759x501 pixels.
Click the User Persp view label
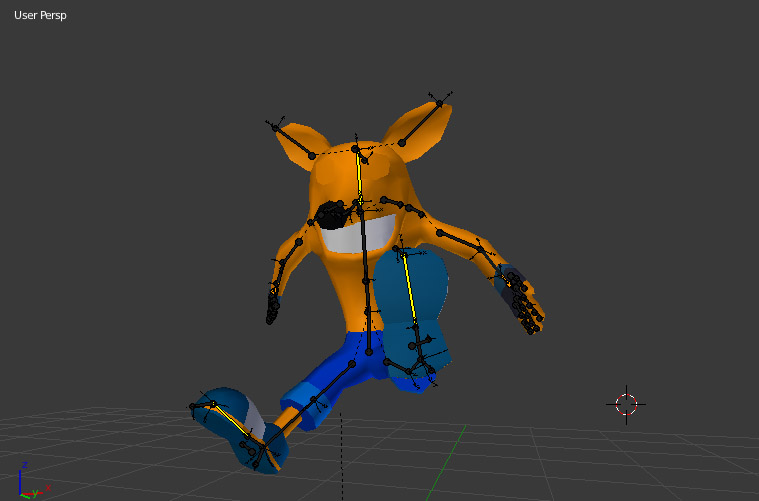[40, 15]
